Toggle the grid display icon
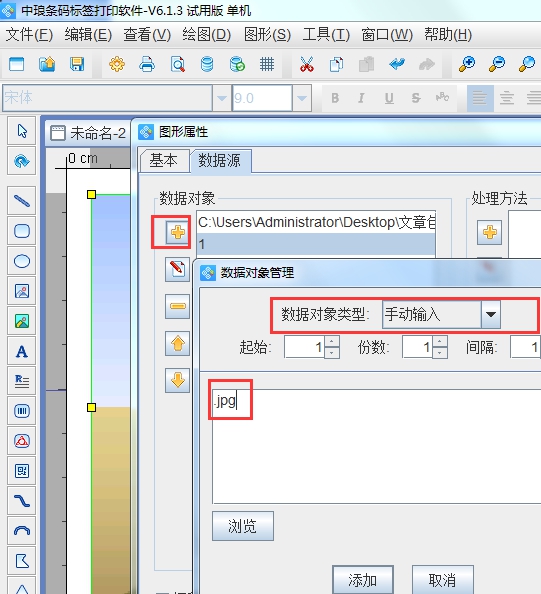The image size is (541, 594). pyautogui.click(x=267, y=64)
